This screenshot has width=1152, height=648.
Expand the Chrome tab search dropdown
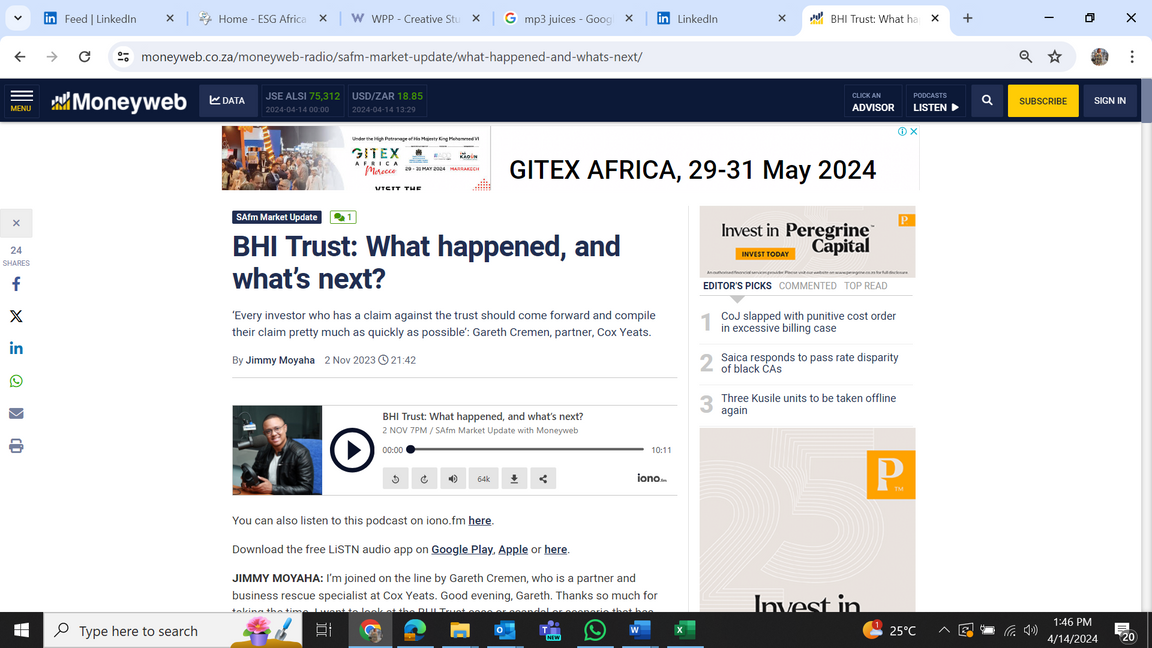[18, 18]
